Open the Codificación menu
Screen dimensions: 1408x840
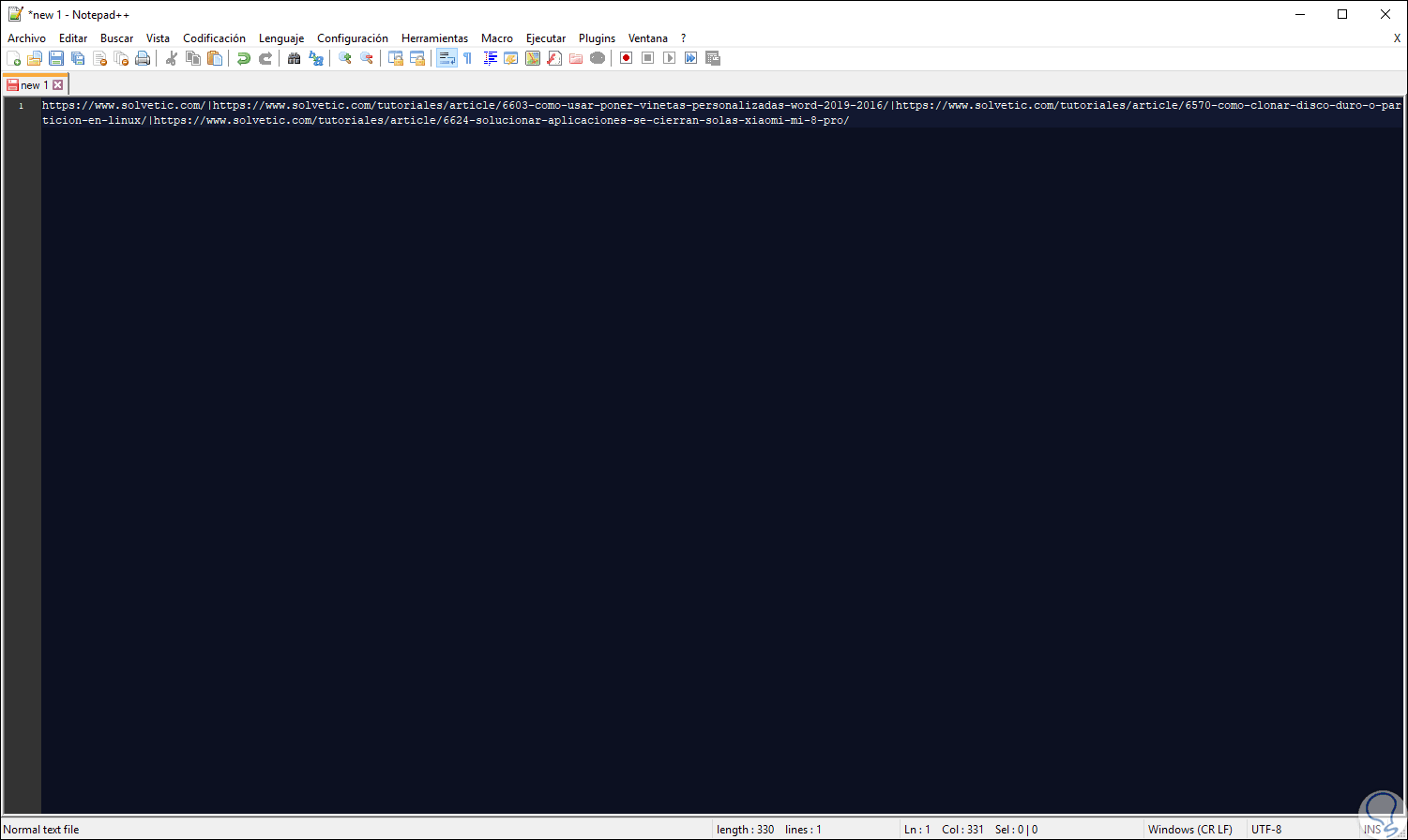tap(214, 38)
